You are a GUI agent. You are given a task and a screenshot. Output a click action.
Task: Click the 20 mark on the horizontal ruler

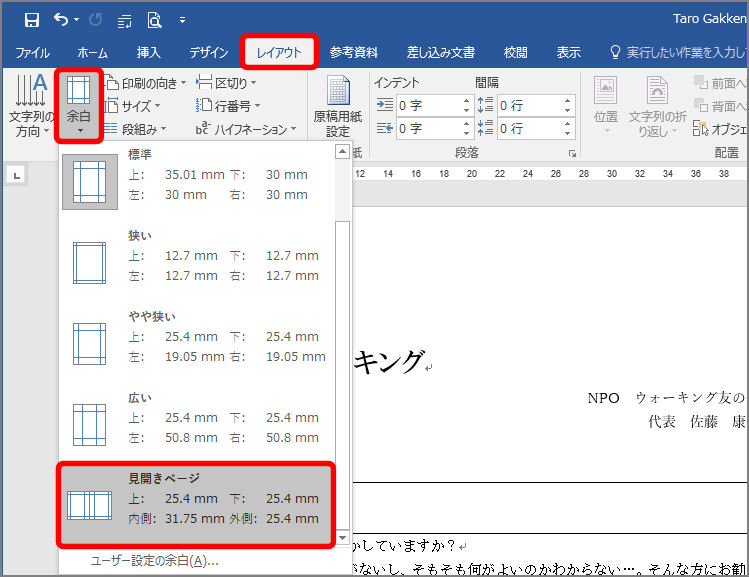pos(471,174)
